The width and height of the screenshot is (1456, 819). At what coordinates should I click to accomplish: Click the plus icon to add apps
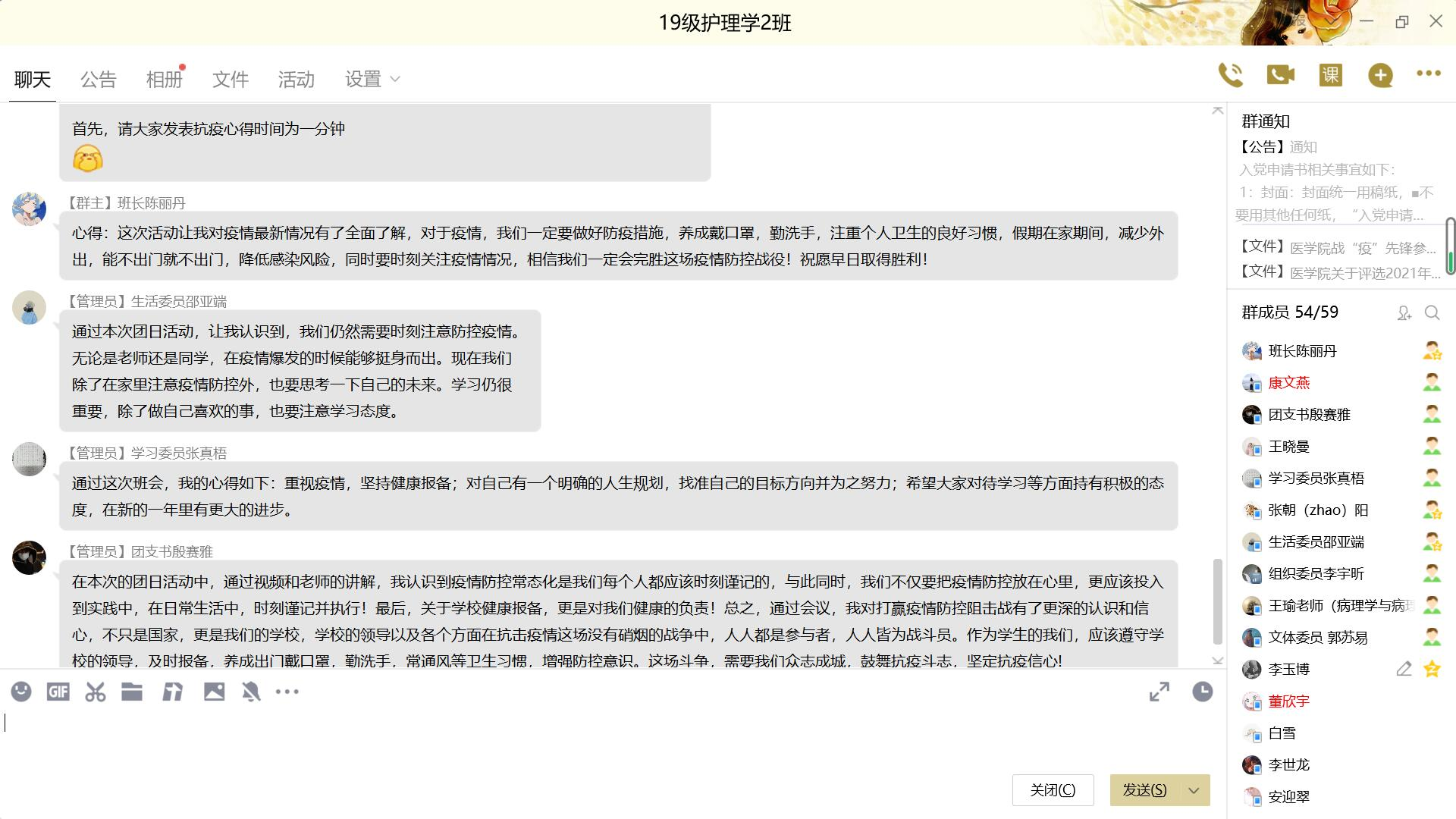1380,74
